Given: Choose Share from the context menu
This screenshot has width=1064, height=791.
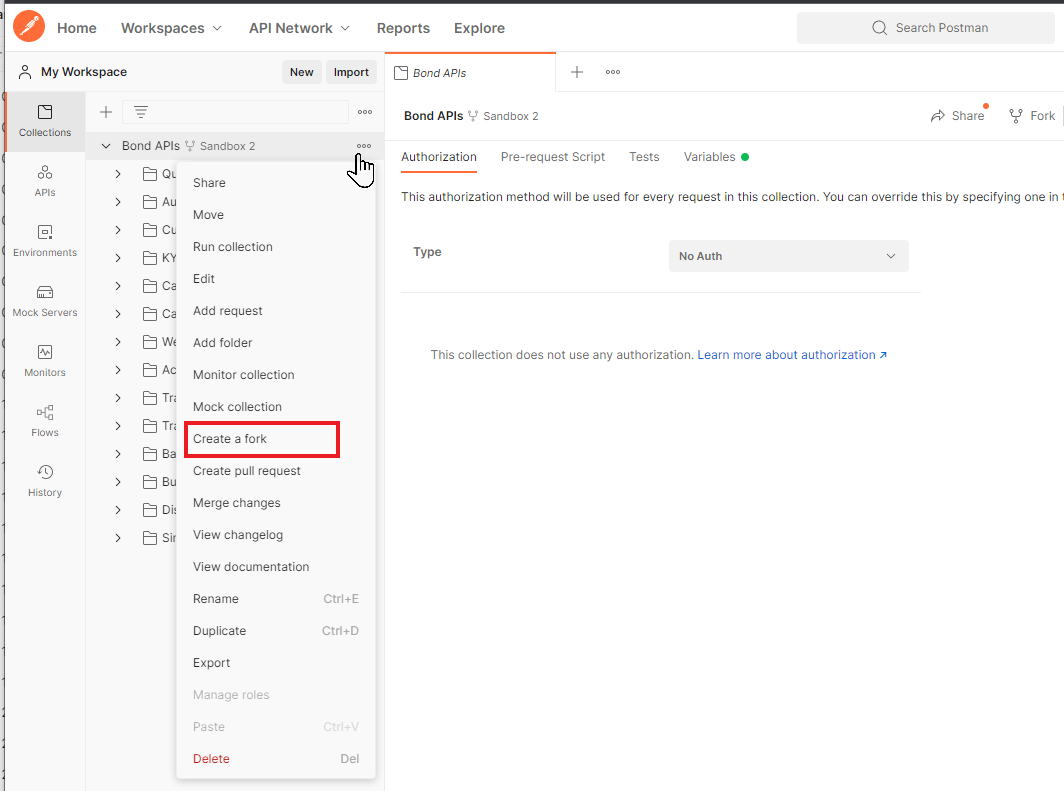Looking at the screenshot, I should 276,182.
